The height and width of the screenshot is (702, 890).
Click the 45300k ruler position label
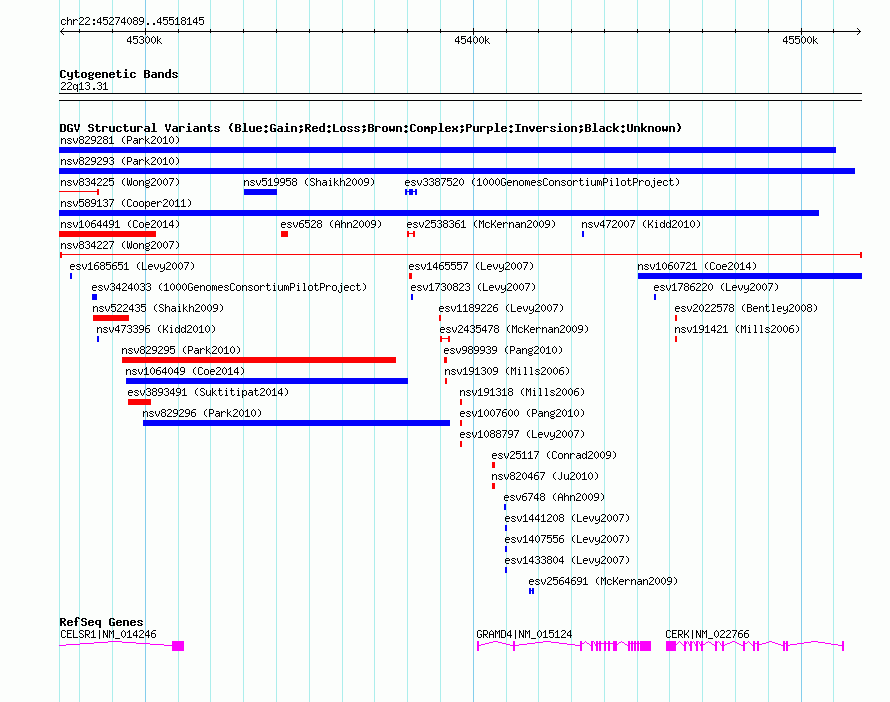[144, 40]
